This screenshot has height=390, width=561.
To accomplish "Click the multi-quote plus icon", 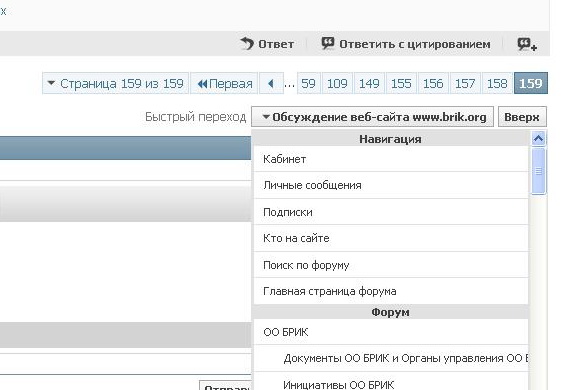I will [527, 45].
